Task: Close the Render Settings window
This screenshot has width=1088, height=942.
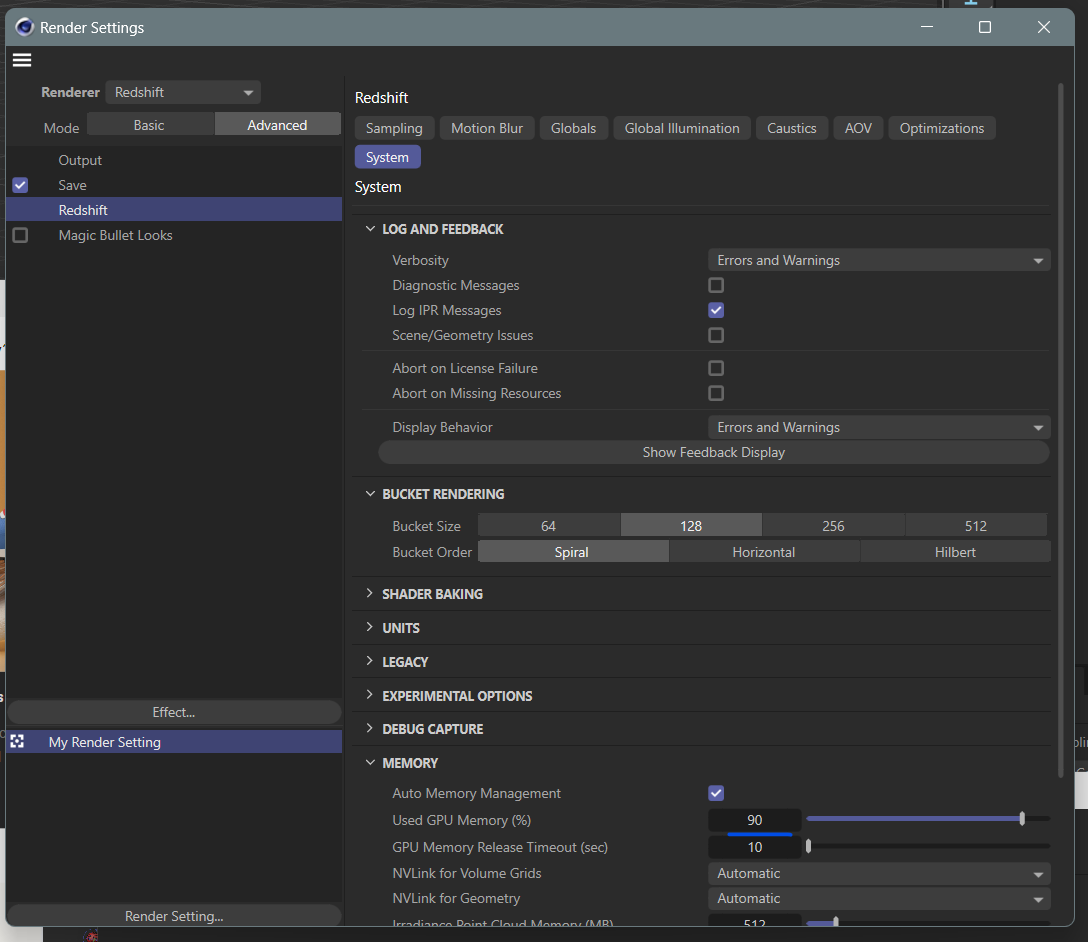Action: [1044, 27]
